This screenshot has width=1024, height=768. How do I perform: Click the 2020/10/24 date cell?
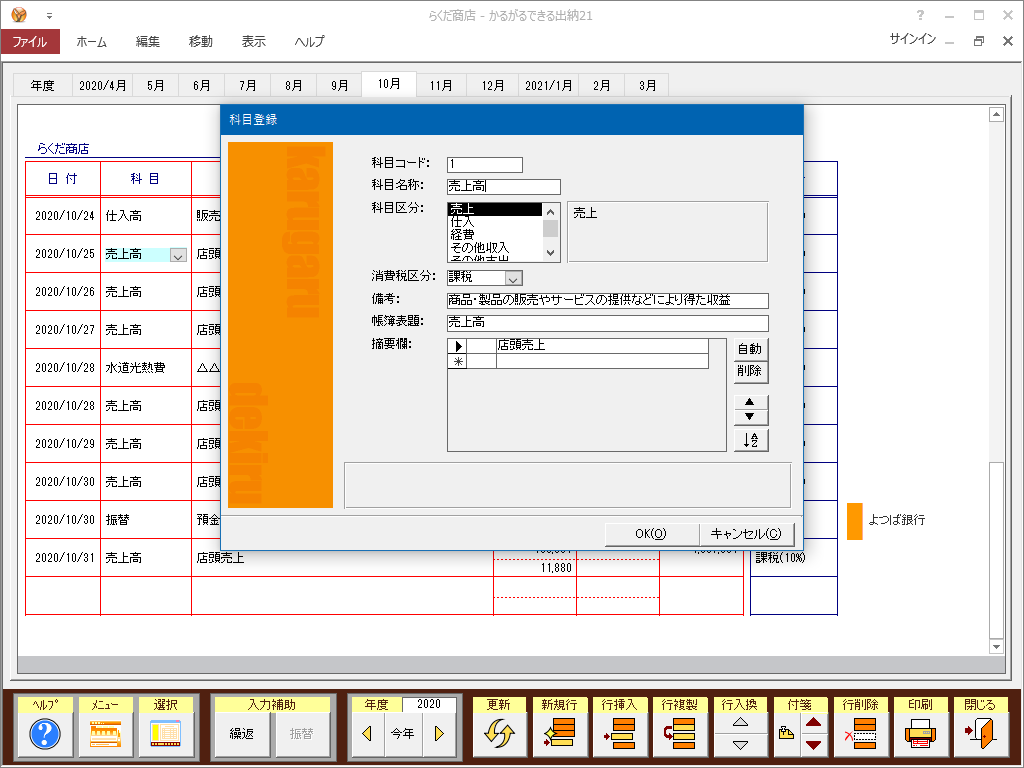(x=64, y=216)
